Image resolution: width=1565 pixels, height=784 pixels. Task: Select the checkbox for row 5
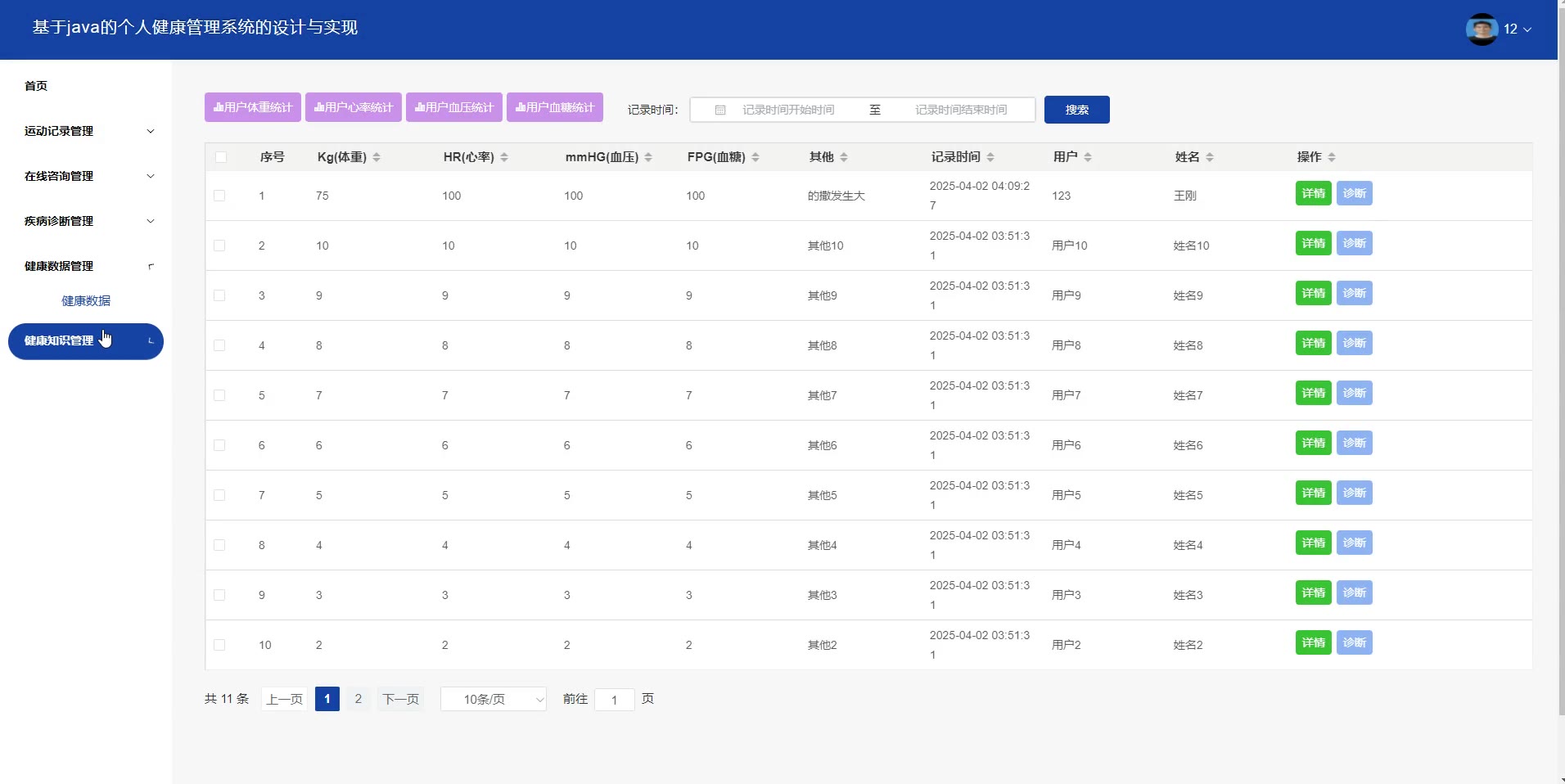219,395
